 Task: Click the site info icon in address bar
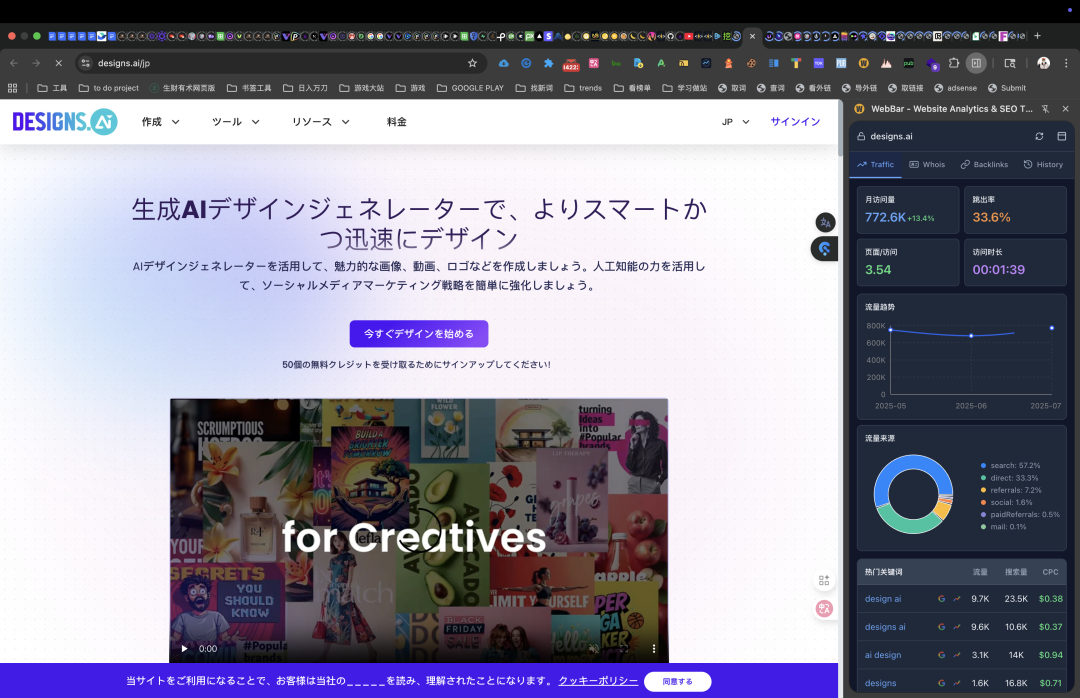(x=85, y=63)
